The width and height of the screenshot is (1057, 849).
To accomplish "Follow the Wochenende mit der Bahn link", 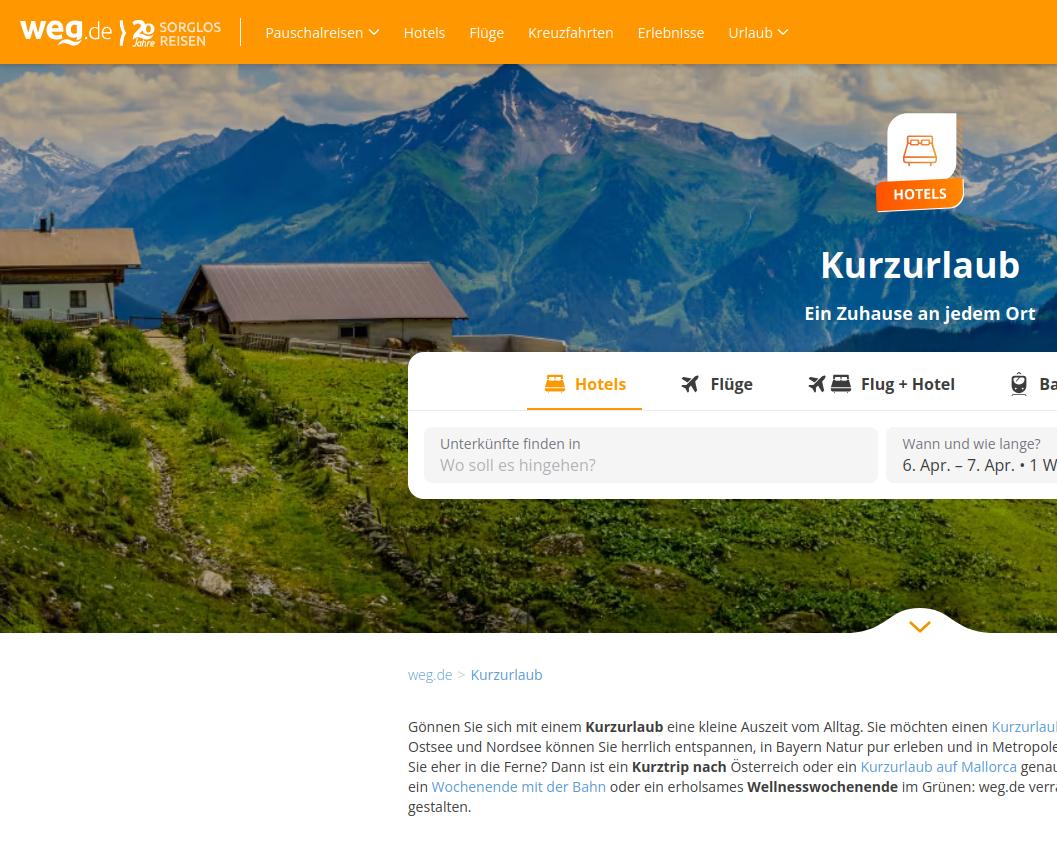I will pyautogui.click(x=518, y=787).
